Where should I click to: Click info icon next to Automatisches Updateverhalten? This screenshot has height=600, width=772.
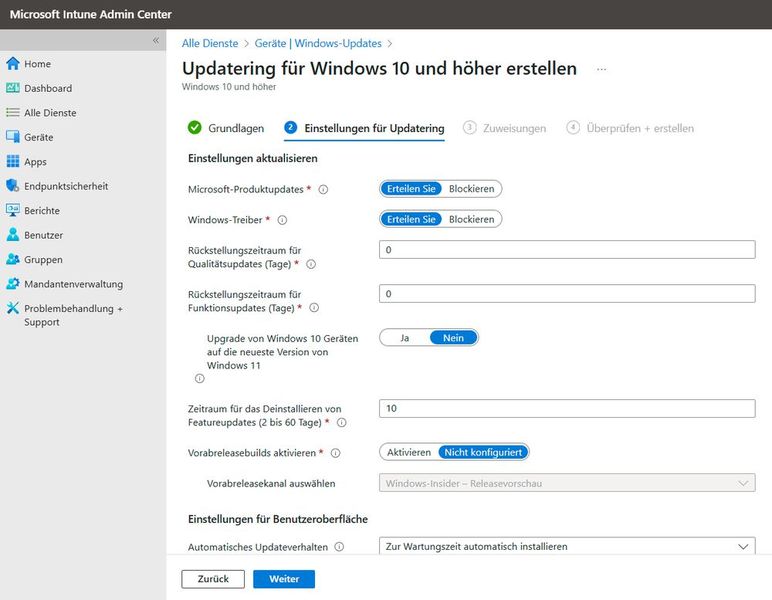339,547
